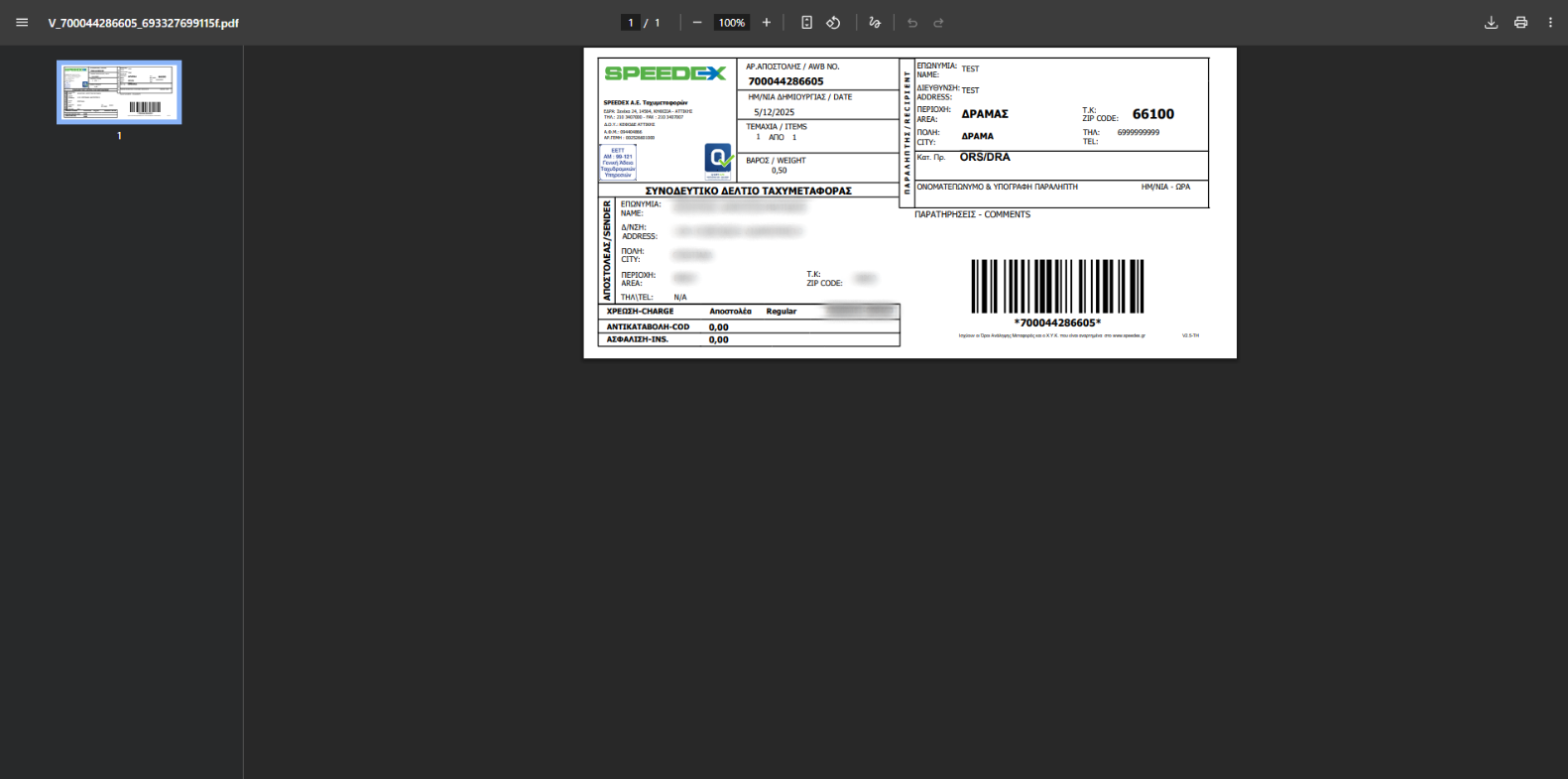This screenshot has width=1568, height=779.
Task: Download the PDF file
Action: click(1491, 23)
